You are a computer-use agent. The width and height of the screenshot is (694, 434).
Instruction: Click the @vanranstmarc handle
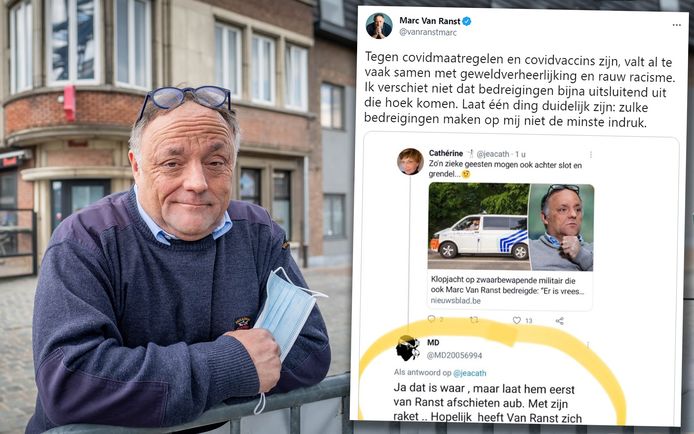[428, 32]
